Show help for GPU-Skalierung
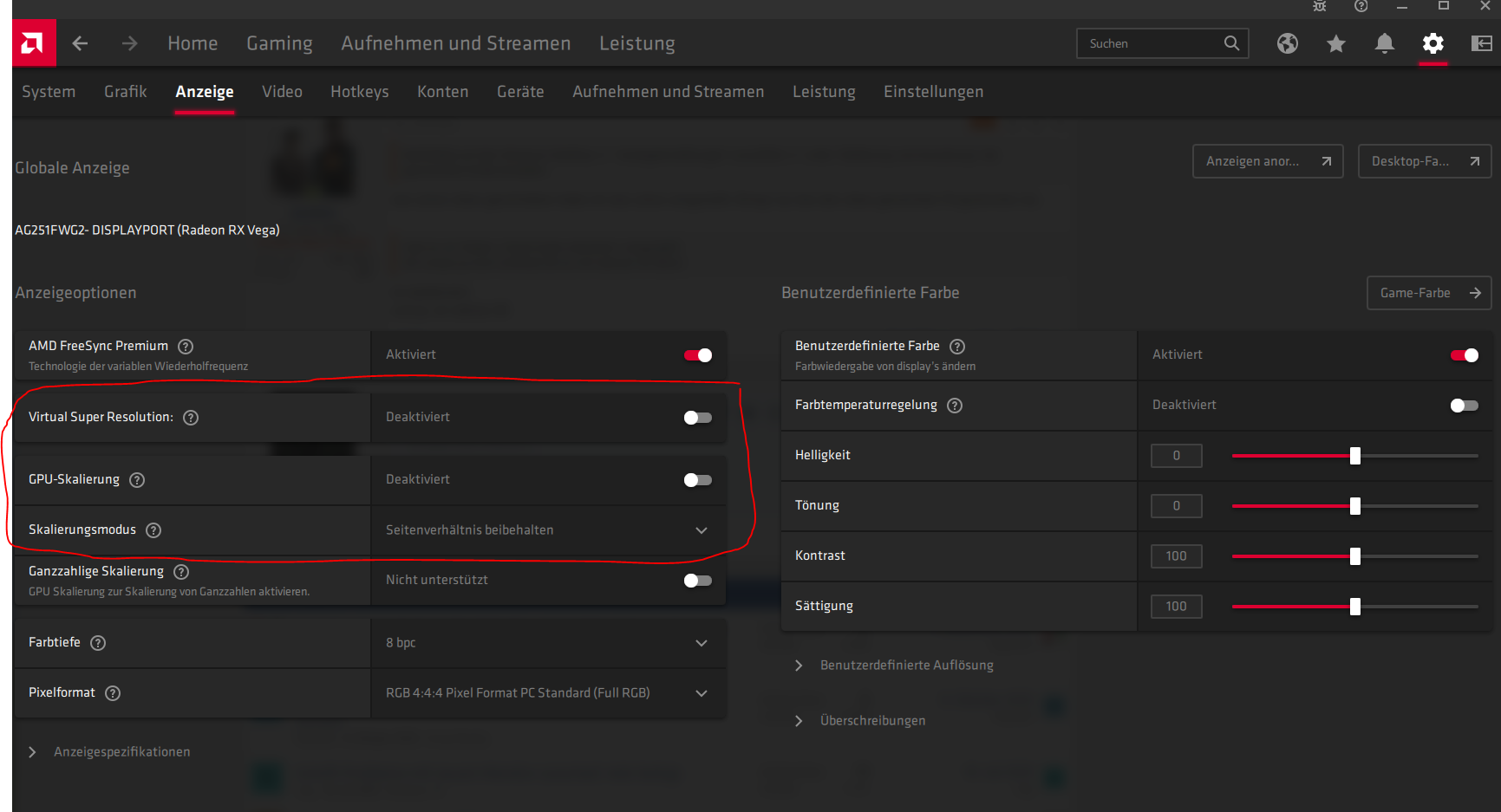 click(137, 480)
